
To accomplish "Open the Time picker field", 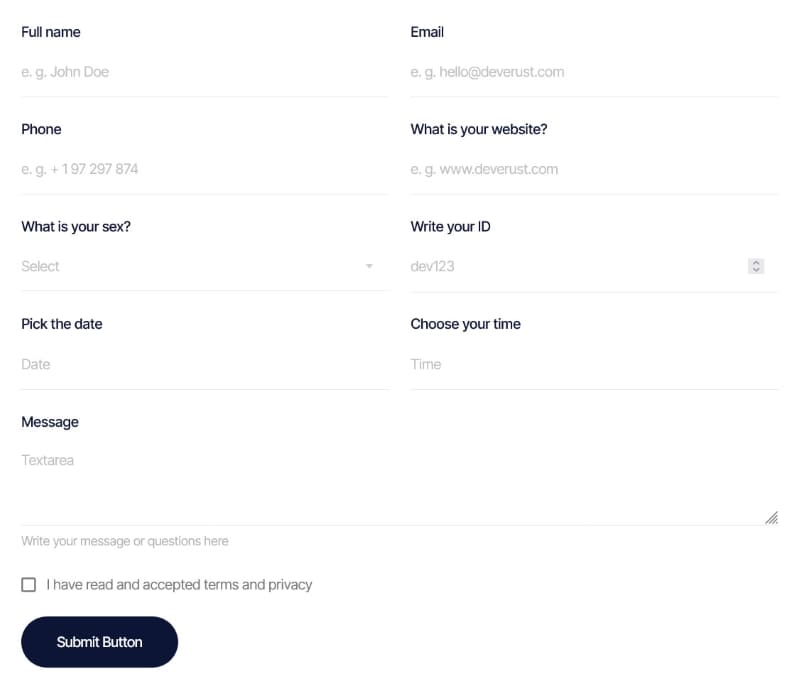I will (594, 364).
